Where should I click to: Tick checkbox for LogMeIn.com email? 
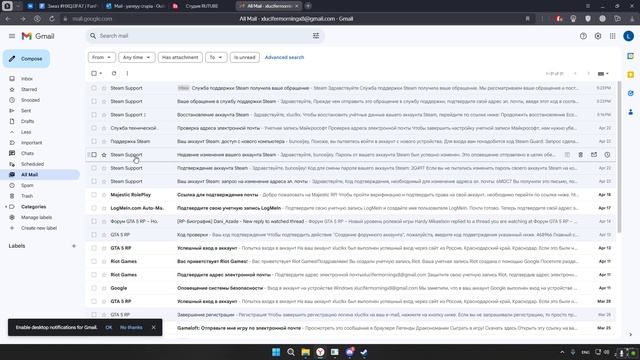pos(94,208)
